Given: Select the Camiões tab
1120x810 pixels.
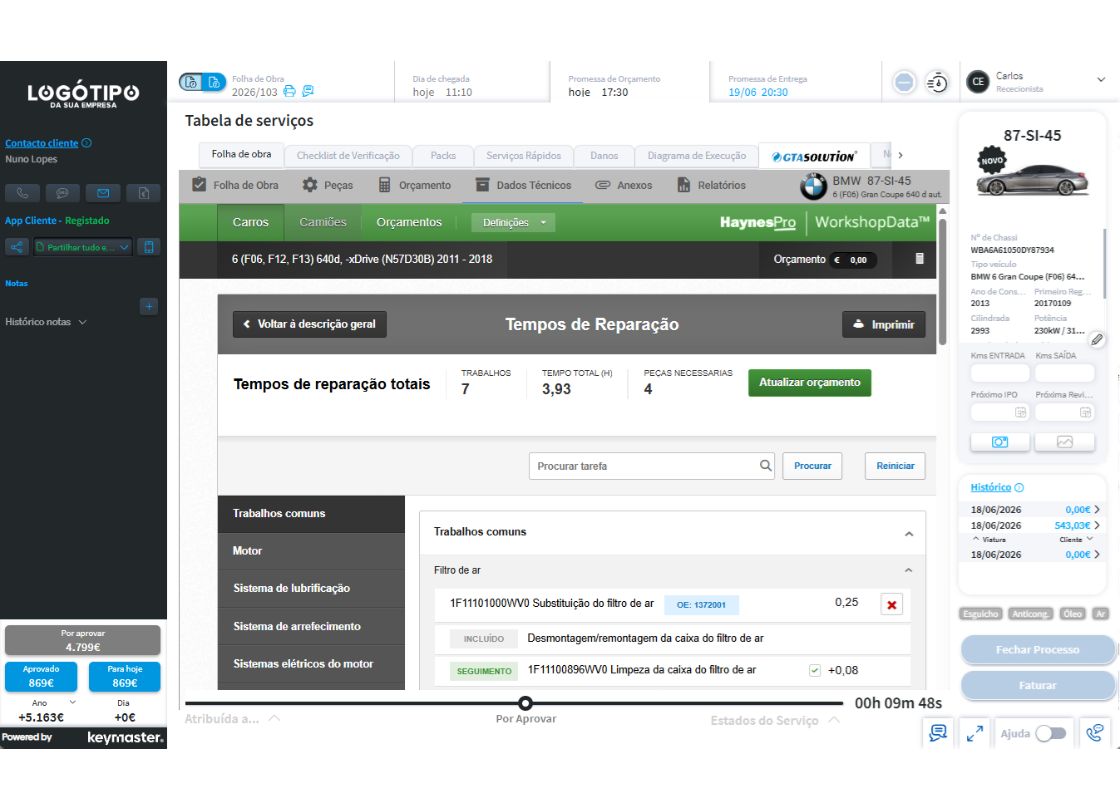Looking at the screenshot, I should 323,222.
